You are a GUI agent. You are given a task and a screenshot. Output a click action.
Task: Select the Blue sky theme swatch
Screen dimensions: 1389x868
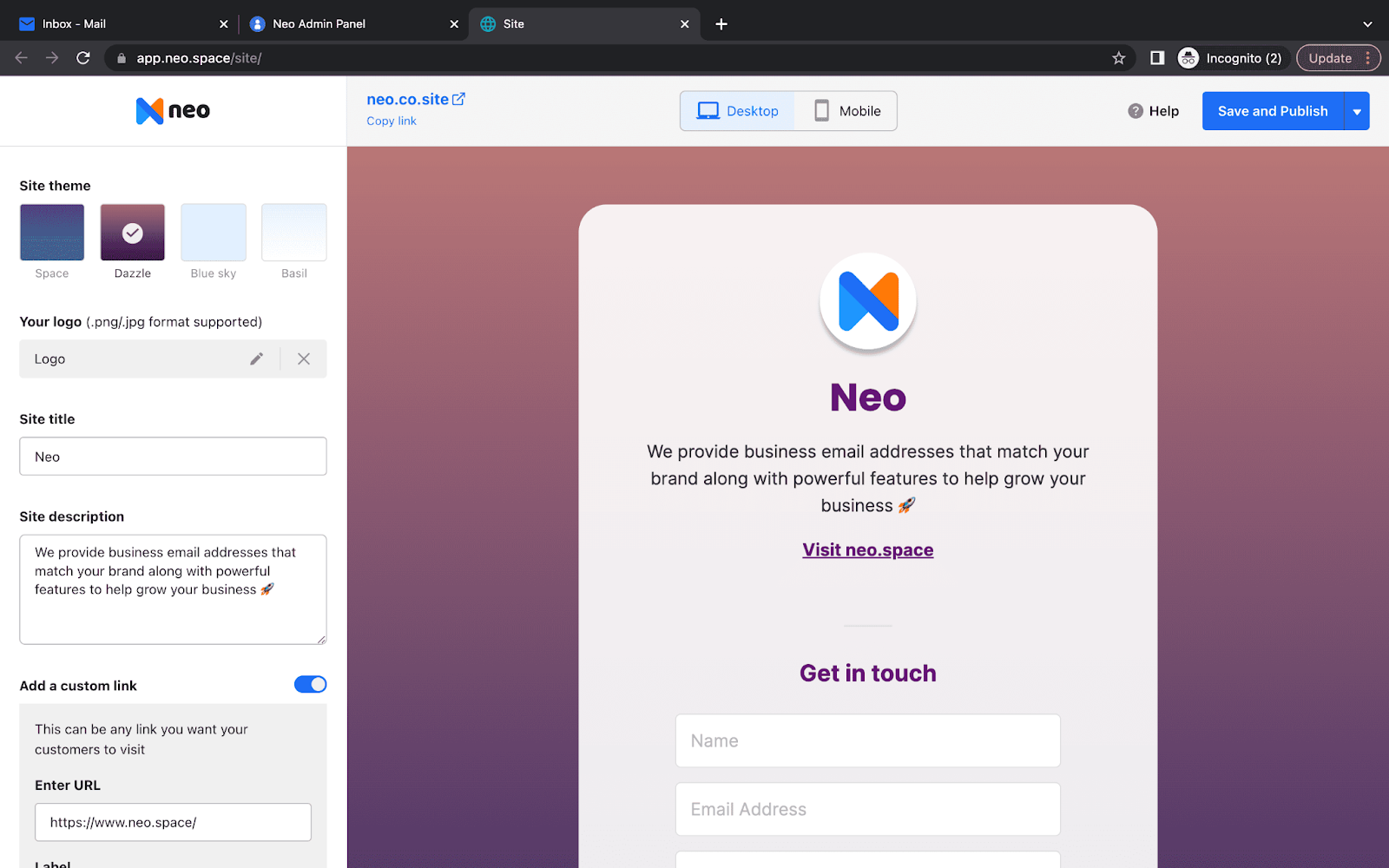pyautogui.click(x=214, y=232)
